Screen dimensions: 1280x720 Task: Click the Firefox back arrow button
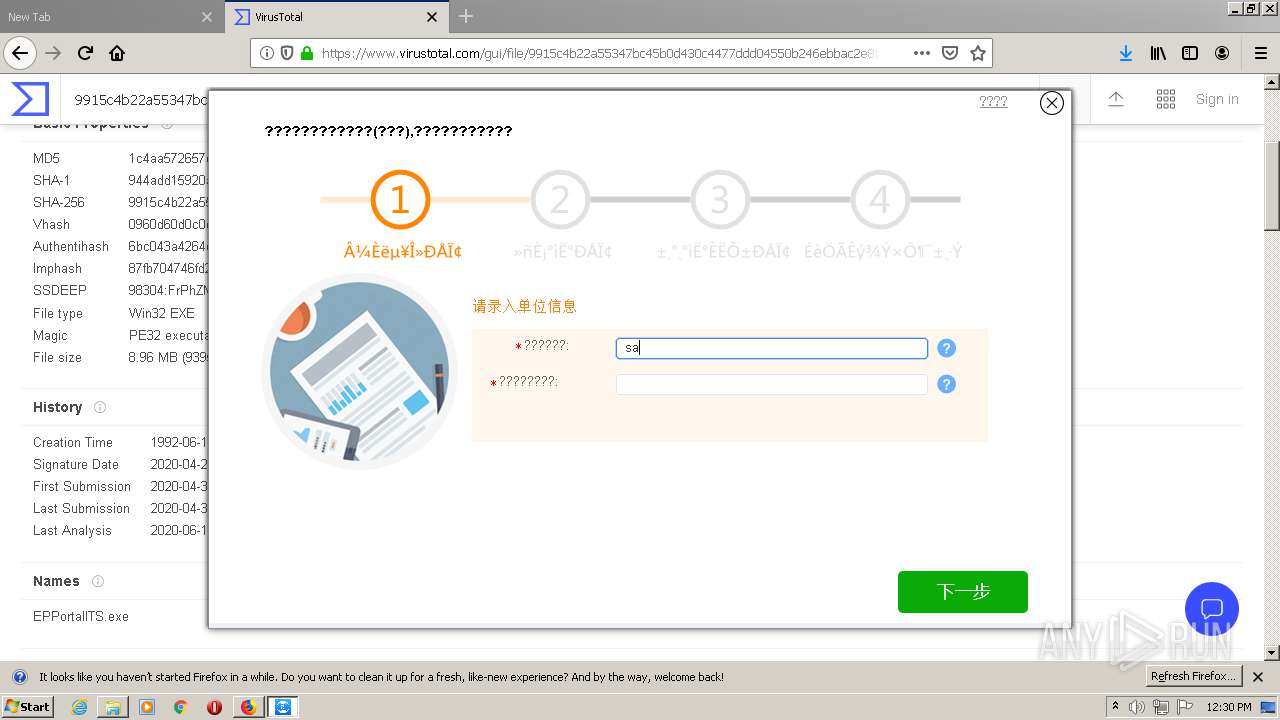point(19,53)
